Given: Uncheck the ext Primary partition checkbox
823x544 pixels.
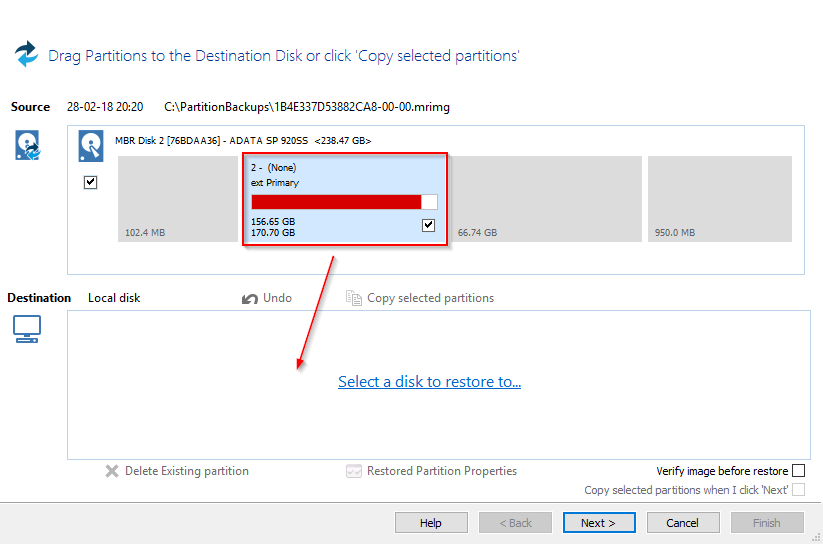Looking at the screenshot, I should coord(429,225).
